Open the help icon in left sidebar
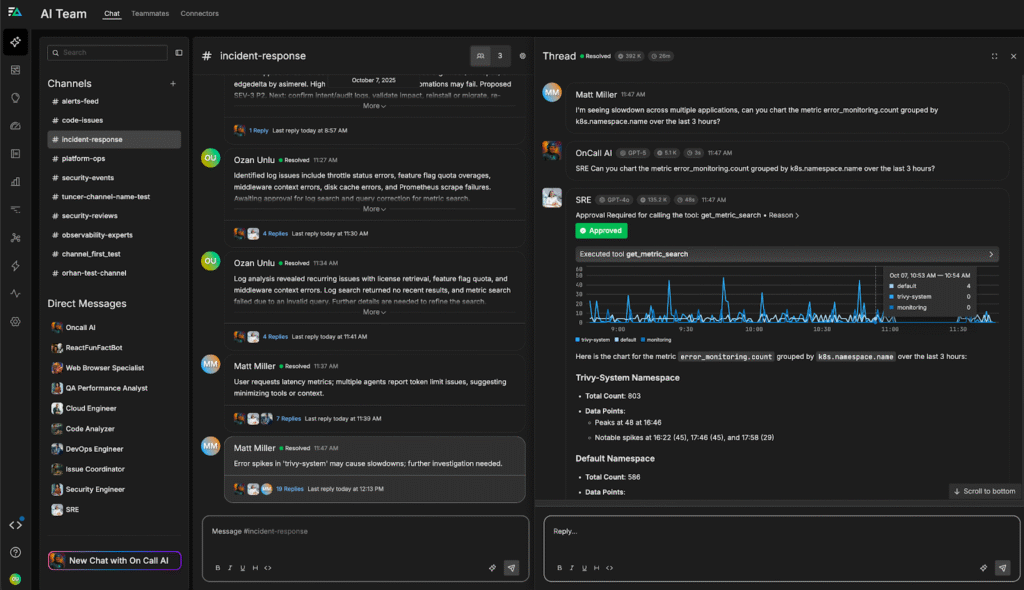1024x590 pixels. click(x=15, y=552)
